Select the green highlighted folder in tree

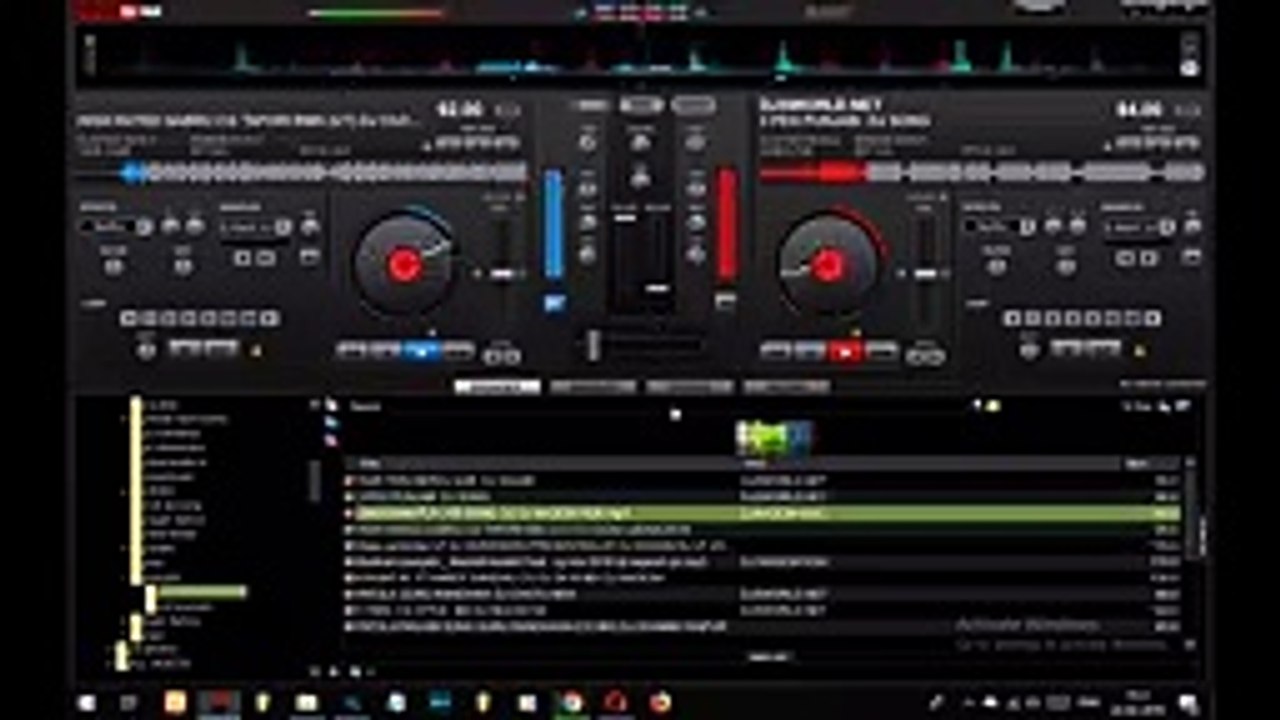(x=200, y=593)
